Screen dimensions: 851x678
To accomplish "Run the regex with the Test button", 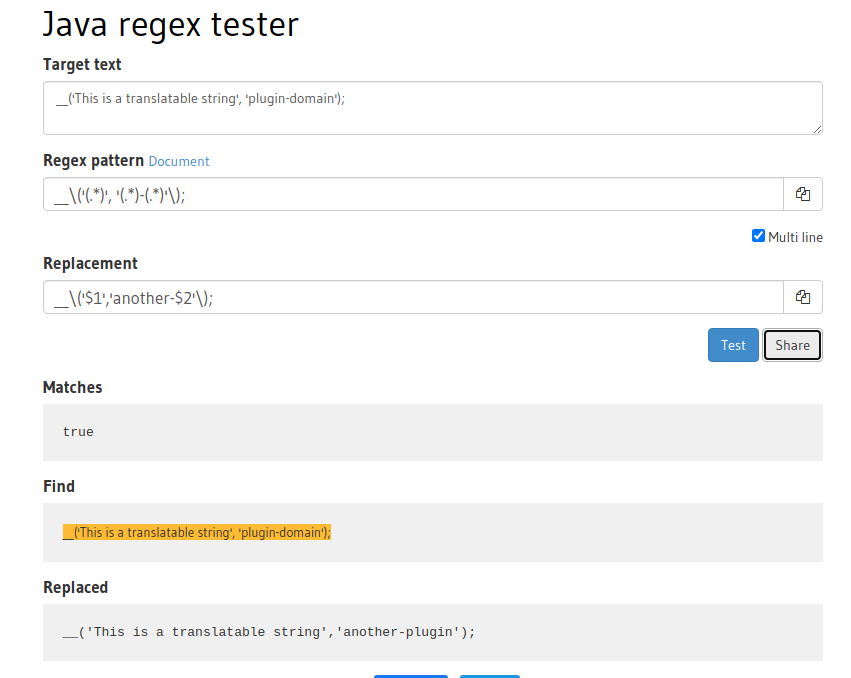I will tap(733, 345).
